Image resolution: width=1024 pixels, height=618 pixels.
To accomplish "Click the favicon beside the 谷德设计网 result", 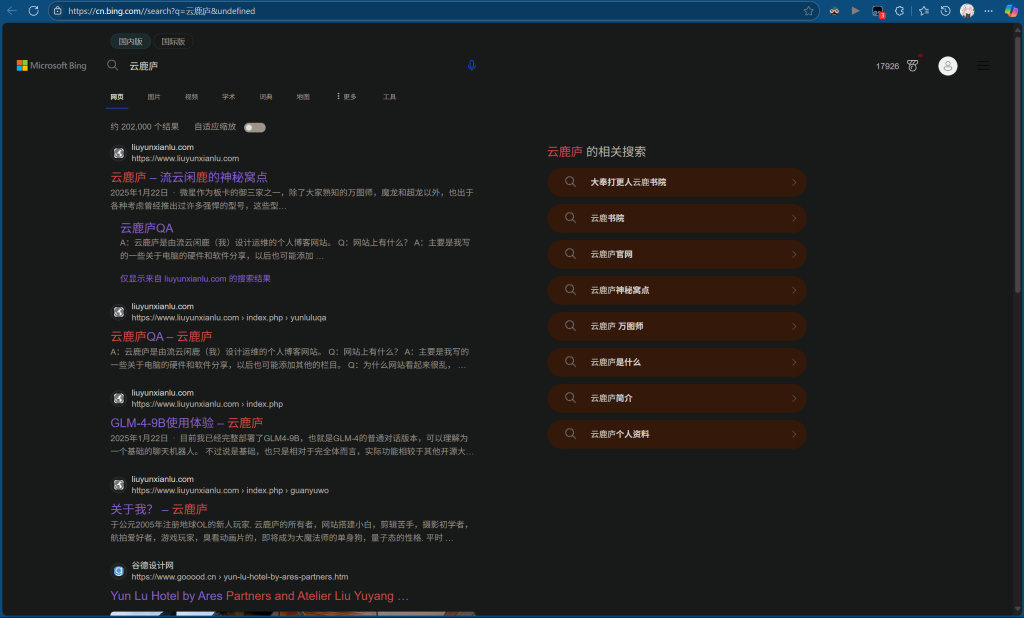I will click(x=118, y=571).
